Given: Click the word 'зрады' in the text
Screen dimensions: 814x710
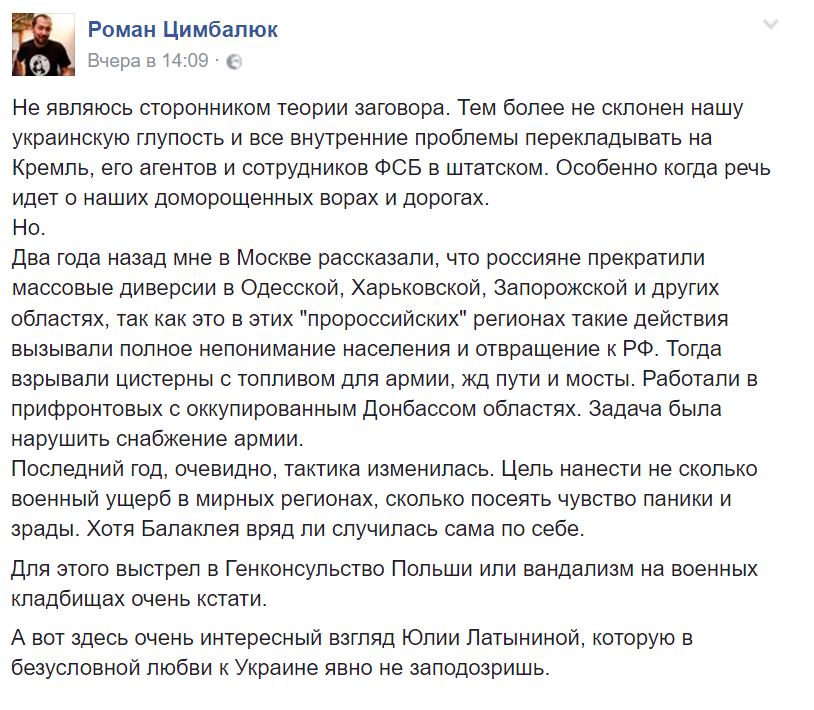Looking at the screenshot, I should pyautogui.click(x=43, y=529).
